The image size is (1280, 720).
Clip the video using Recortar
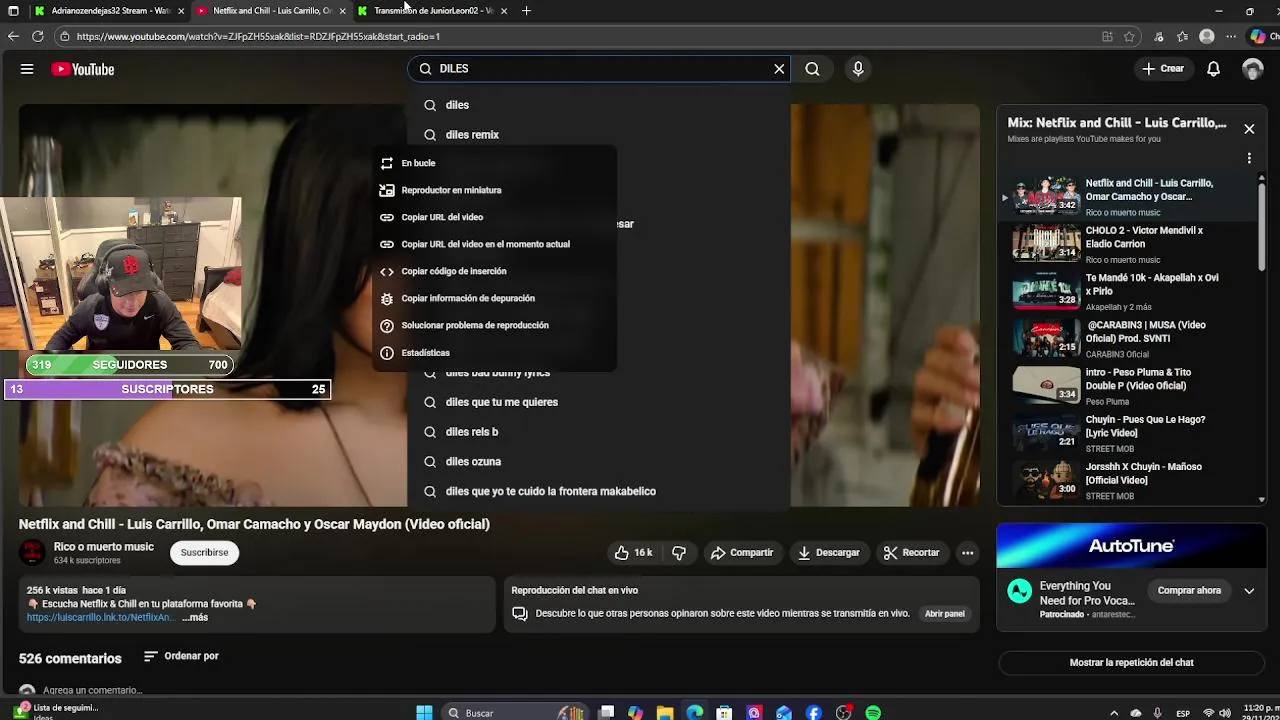tap(911, 552)
